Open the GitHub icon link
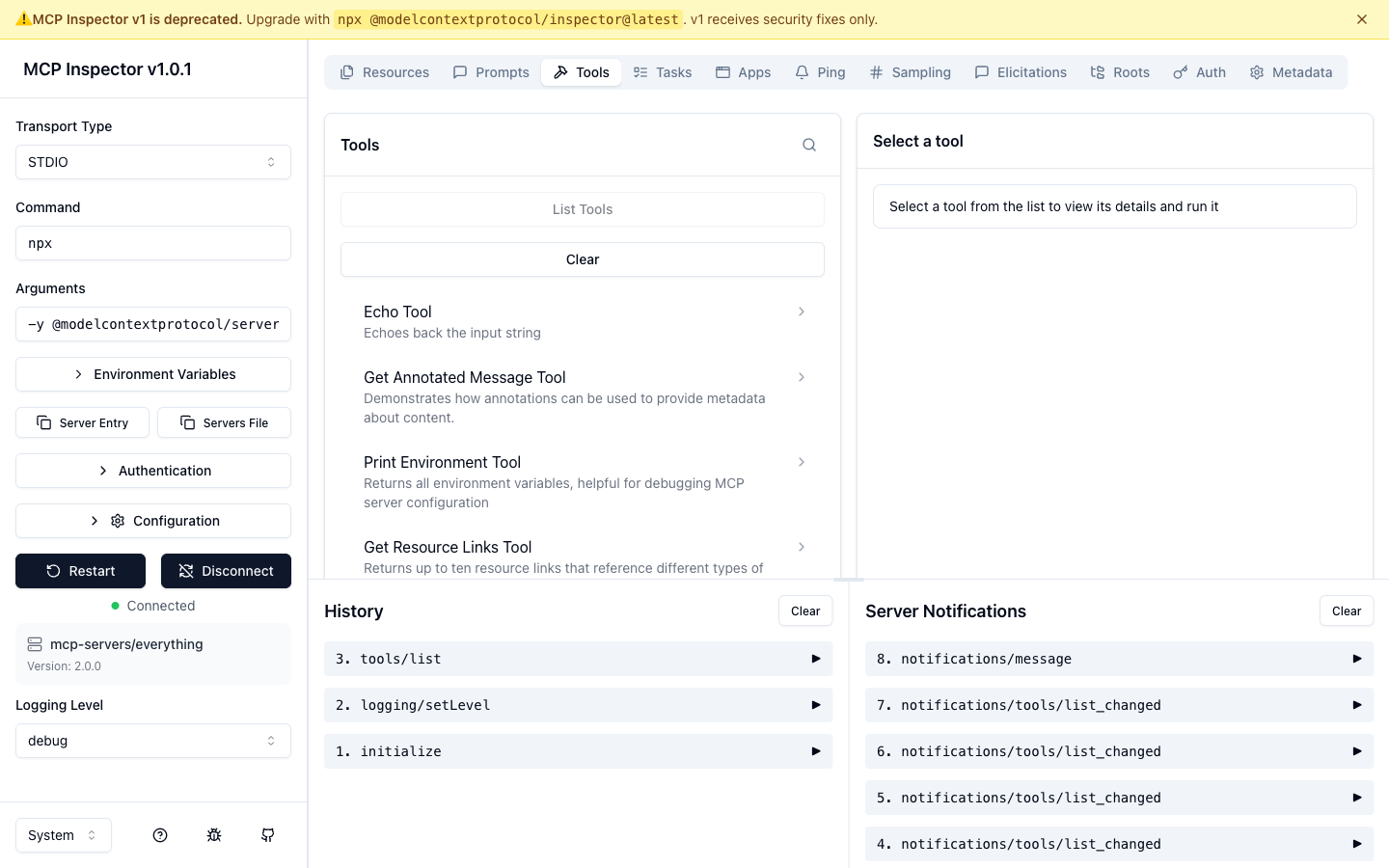The image size is (1389, 868). point(268,835)
